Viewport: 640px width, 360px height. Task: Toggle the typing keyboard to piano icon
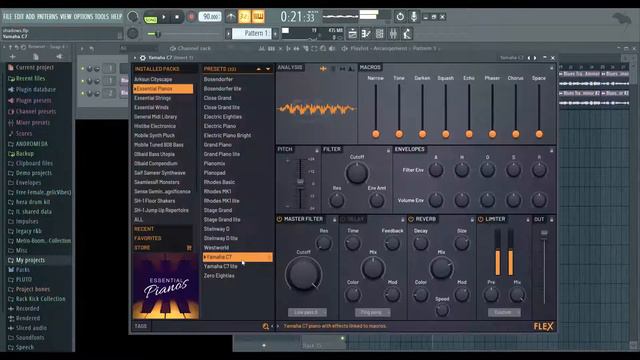click(258, 17)
